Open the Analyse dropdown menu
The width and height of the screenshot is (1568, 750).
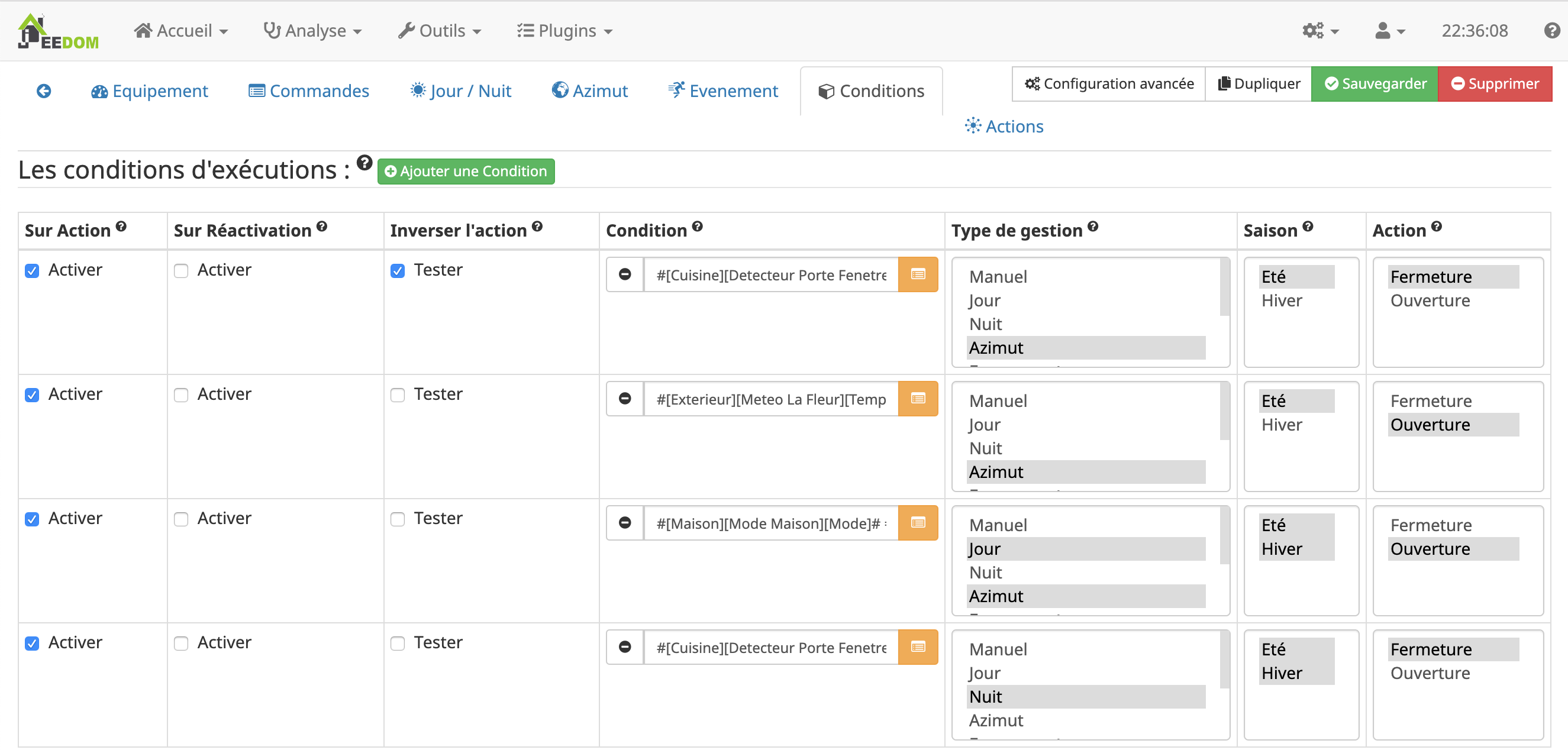click(x=312, y=30)
